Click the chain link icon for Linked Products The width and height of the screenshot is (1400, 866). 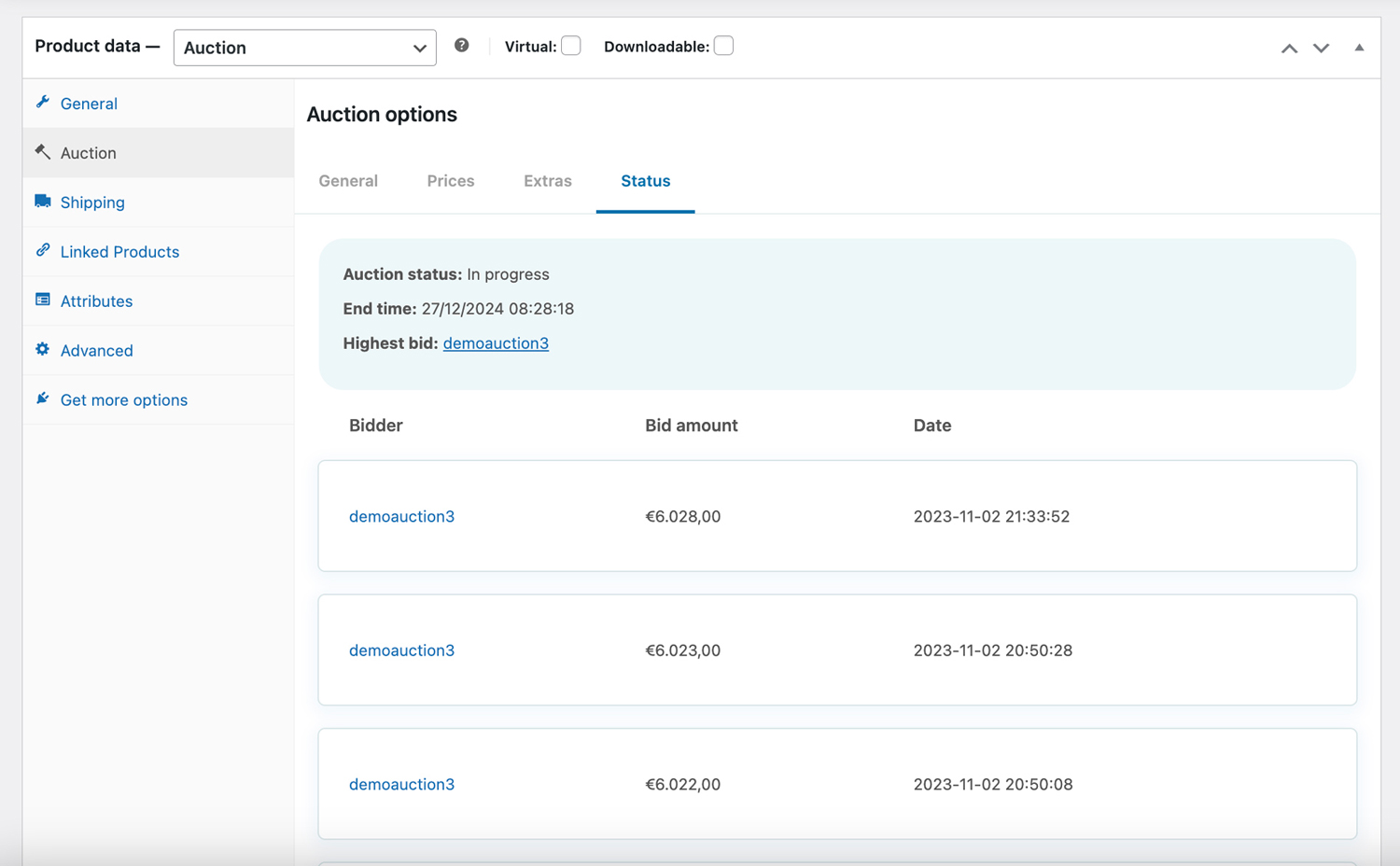43,250
